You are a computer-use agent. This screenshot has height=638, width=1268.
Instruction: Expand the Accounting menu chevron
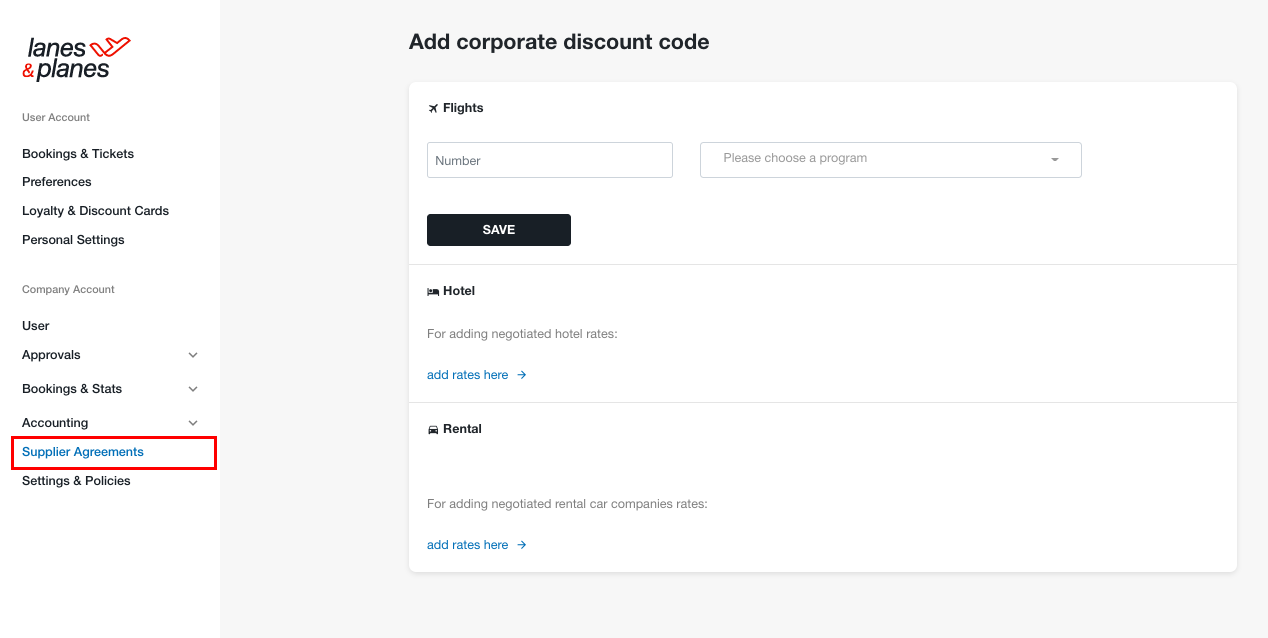pyautogui.click(x=193, y=423)
